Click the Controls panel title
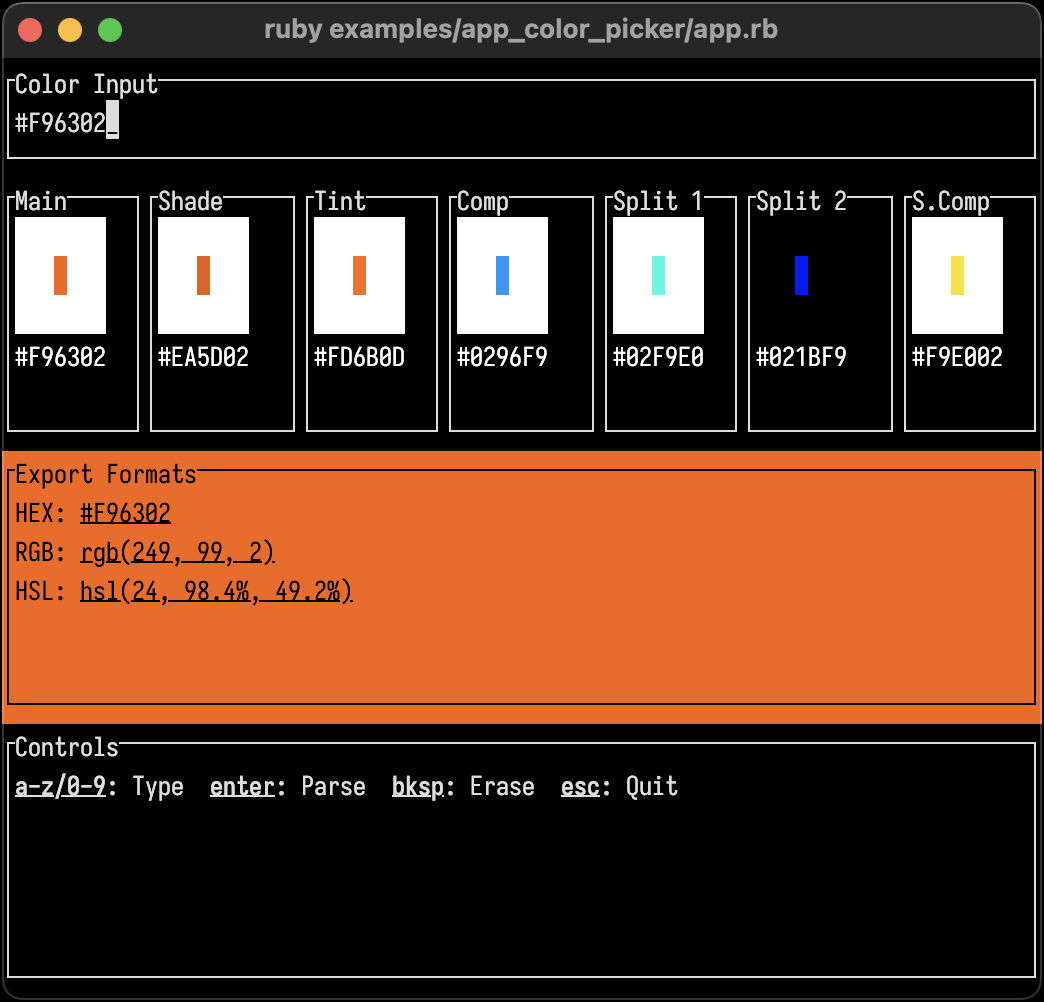The height and width of the screenshot is (1002, 1044). coord(67,748)
